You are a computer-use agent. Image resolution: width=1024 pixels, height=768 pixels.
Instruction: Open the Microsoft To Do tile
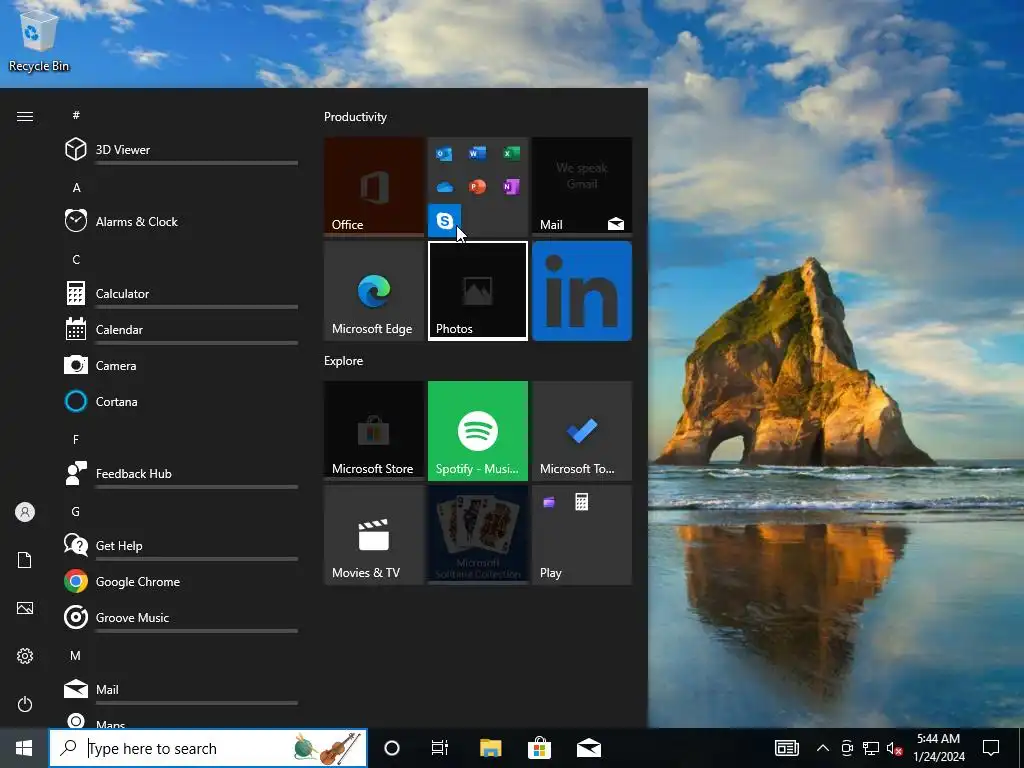click(x=582, y=431)
